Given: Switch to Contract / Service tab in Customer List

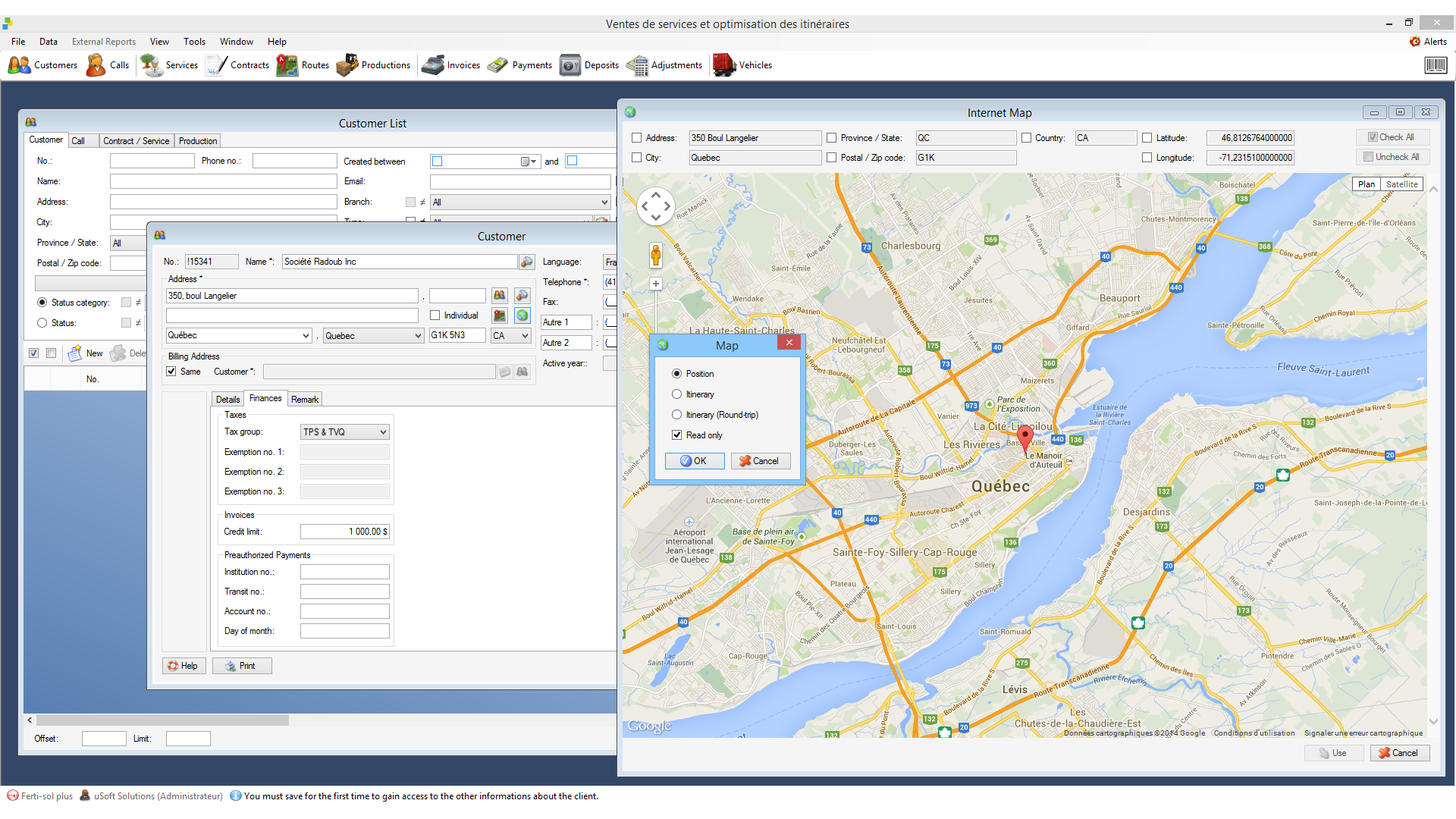Looking at the screenshot, I should tap(136, 141).
